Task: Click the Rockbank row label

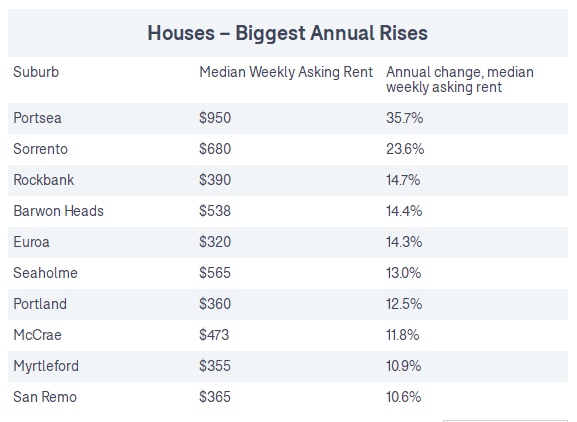Action: coord(44,180)
